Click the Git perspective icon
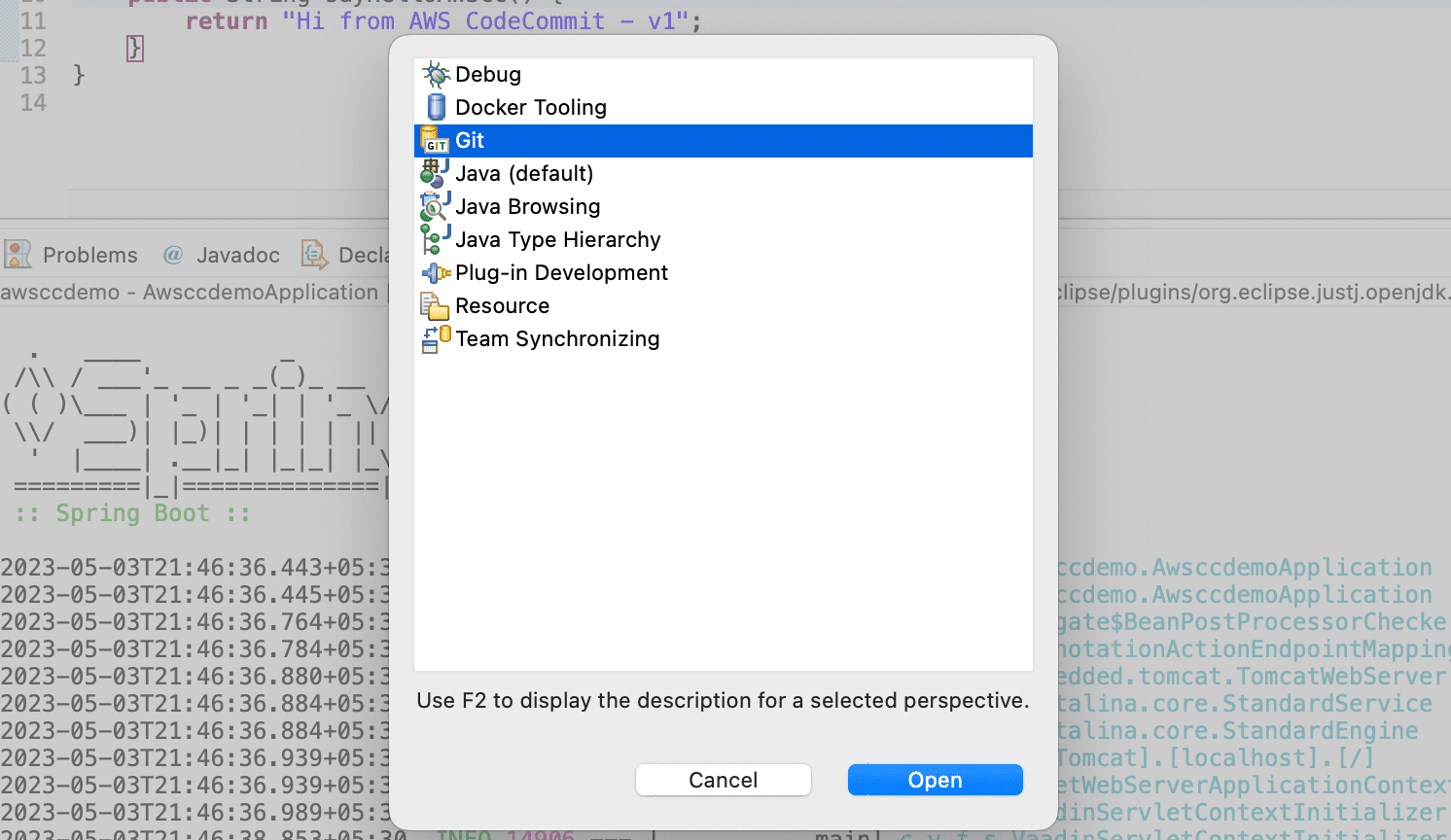 pyautogui.click(x=435, y=141)
